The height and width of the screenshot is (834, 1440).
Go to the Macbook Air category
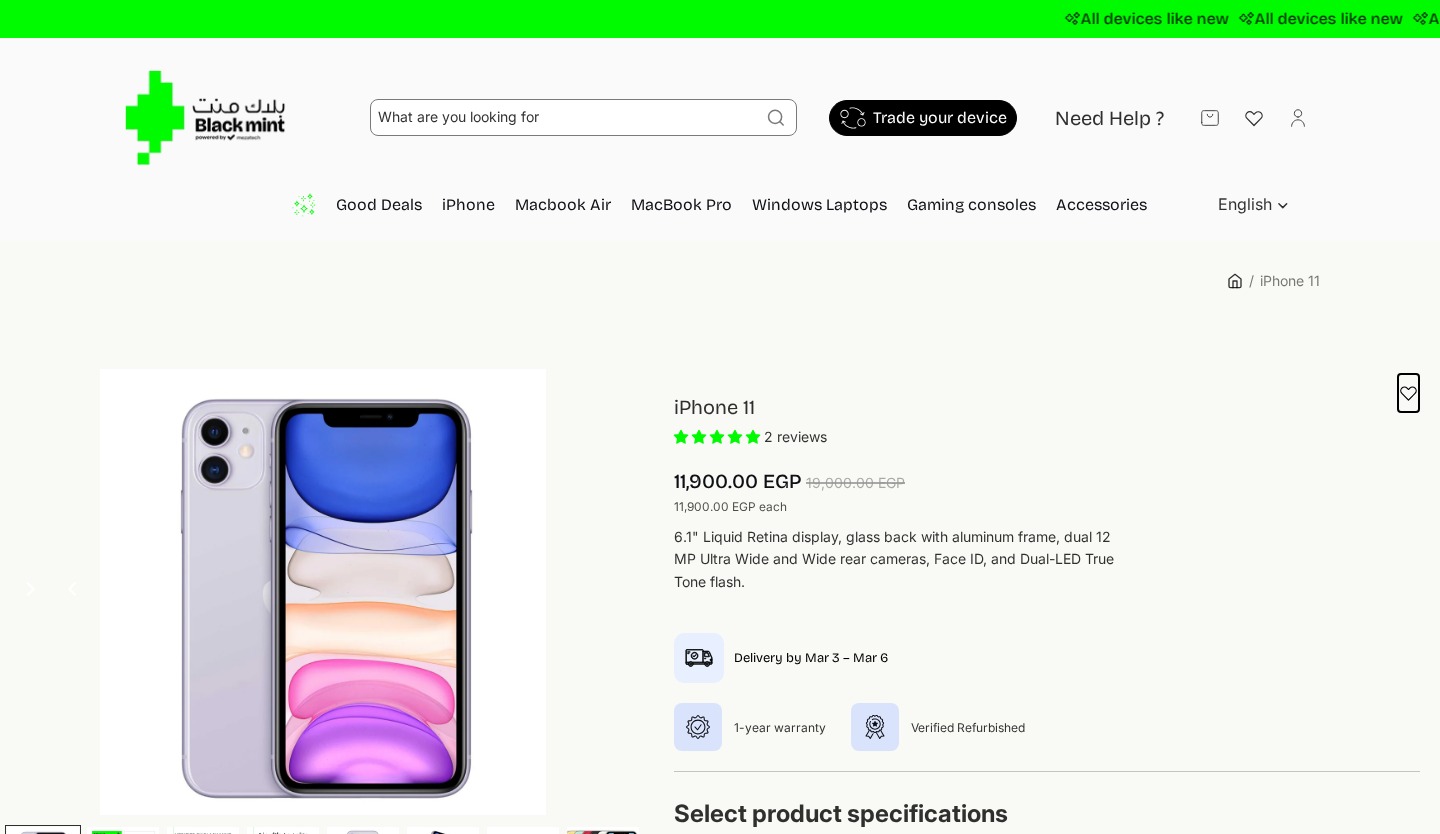(x=563, y=205)
